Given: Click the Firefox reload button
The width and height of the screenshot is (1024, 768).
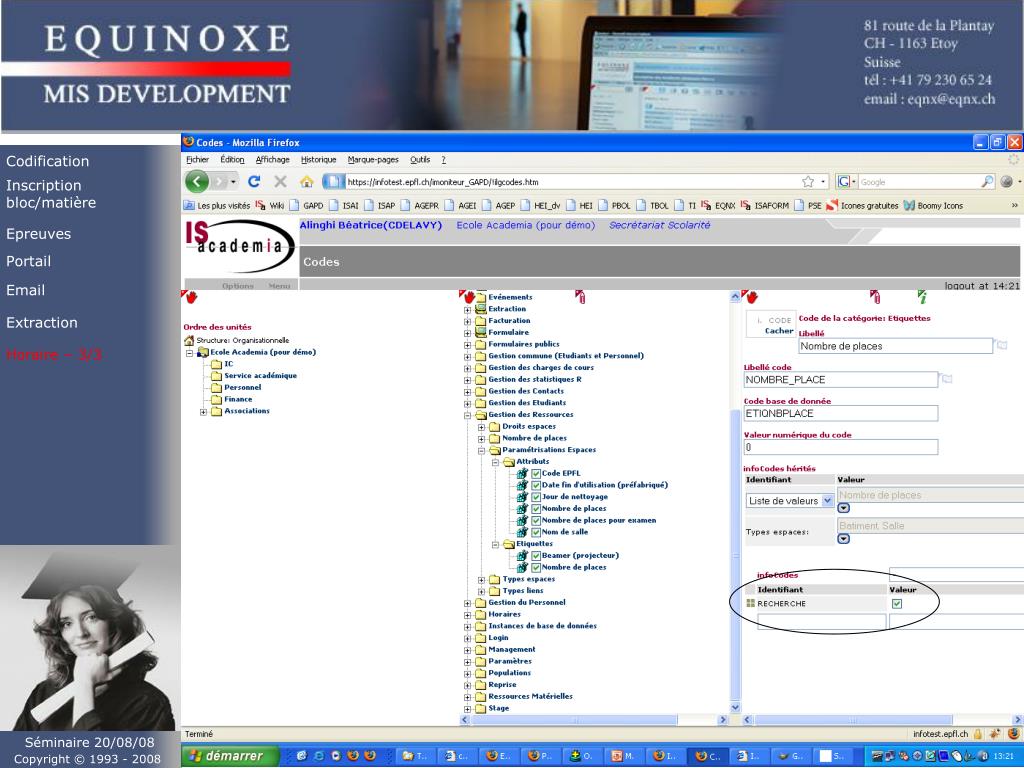Looking at the screenshot, I should point(254,182).
